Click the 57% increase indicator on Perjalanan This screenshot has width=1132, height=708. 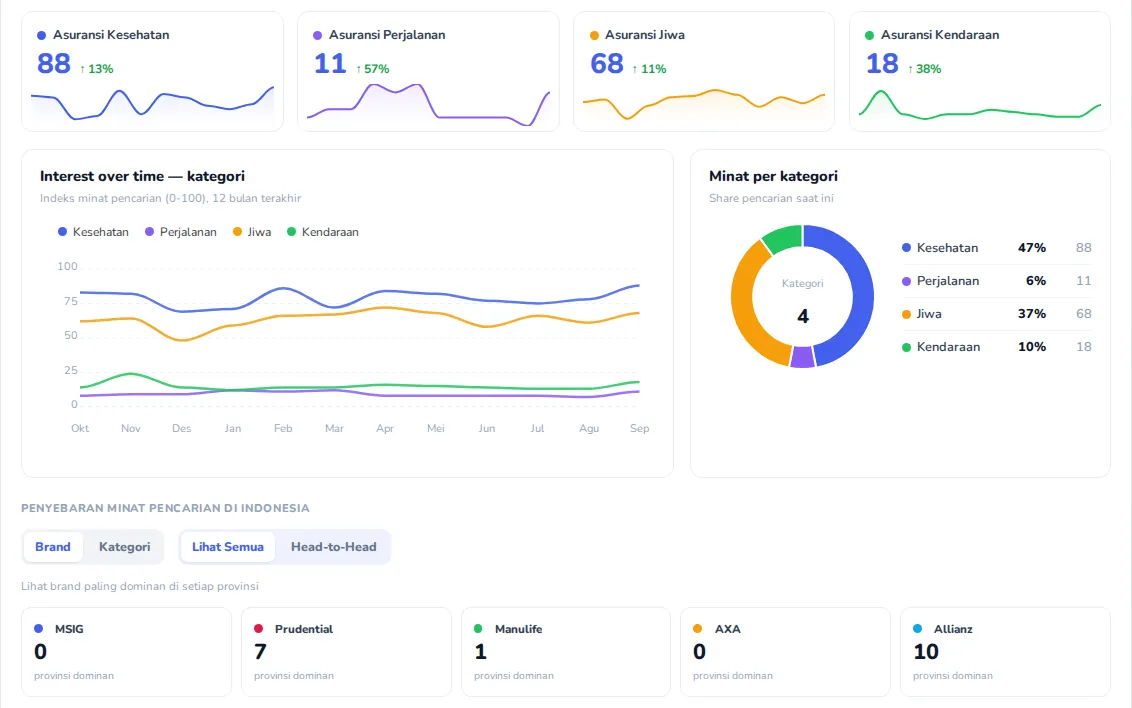coord(373,69)
